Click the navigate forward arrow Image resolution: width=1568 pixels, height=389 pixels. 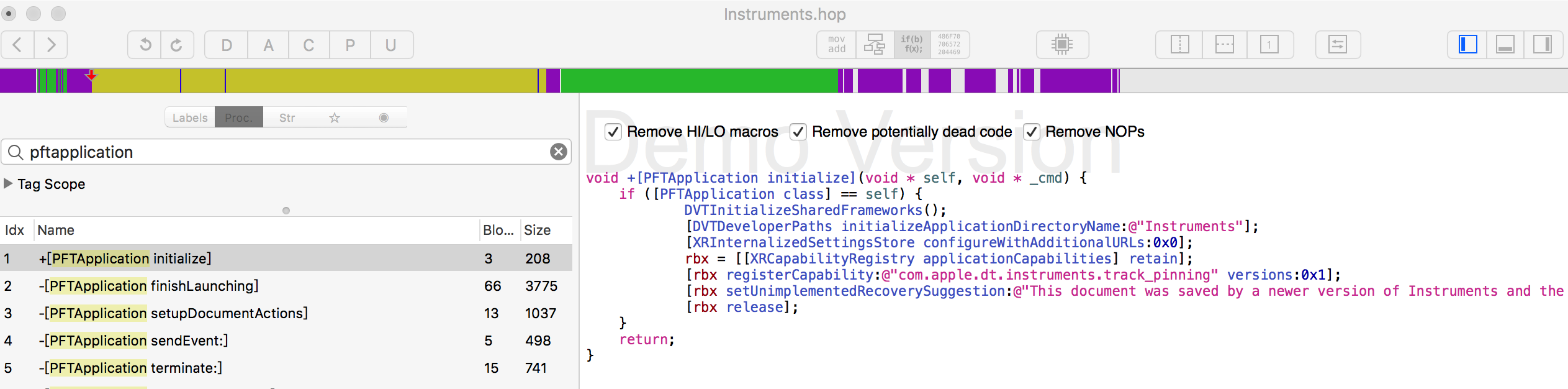click(51, 45)
